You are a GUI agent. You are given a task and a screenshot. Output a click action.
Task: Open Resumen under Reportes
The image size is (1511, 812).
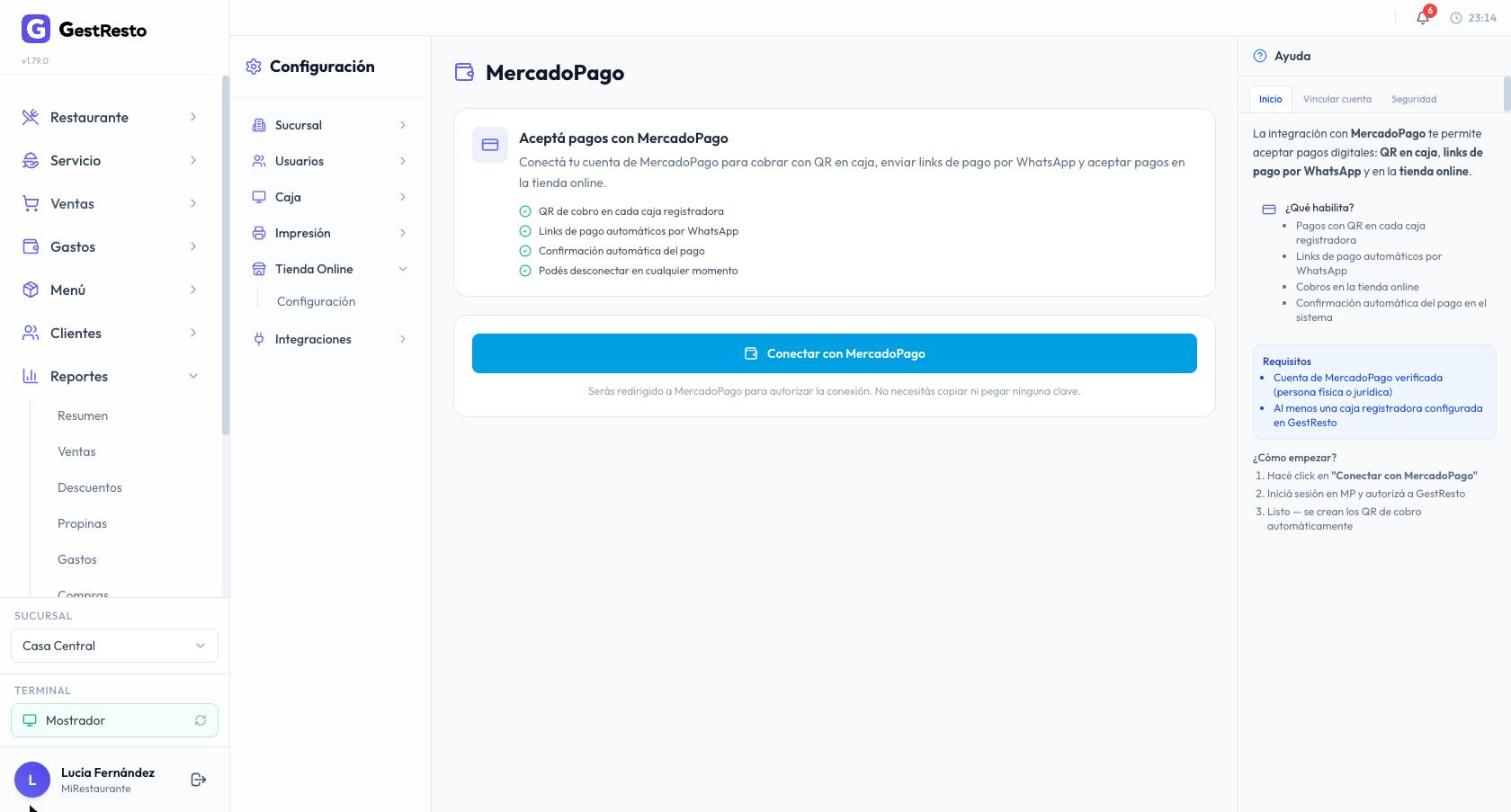click(83, 416)
